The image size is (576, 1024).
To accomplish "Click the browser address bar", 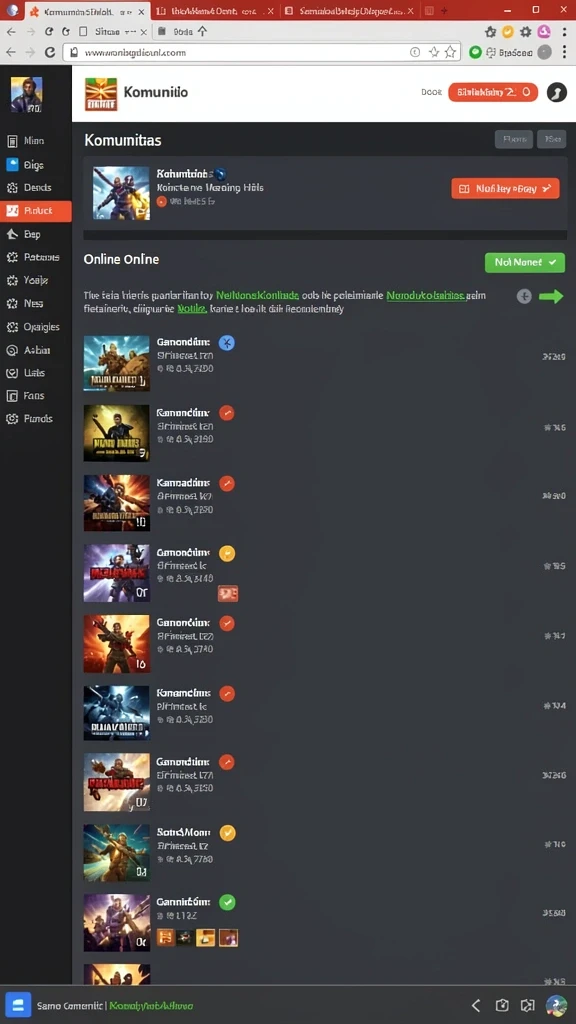I will [261, 52].
